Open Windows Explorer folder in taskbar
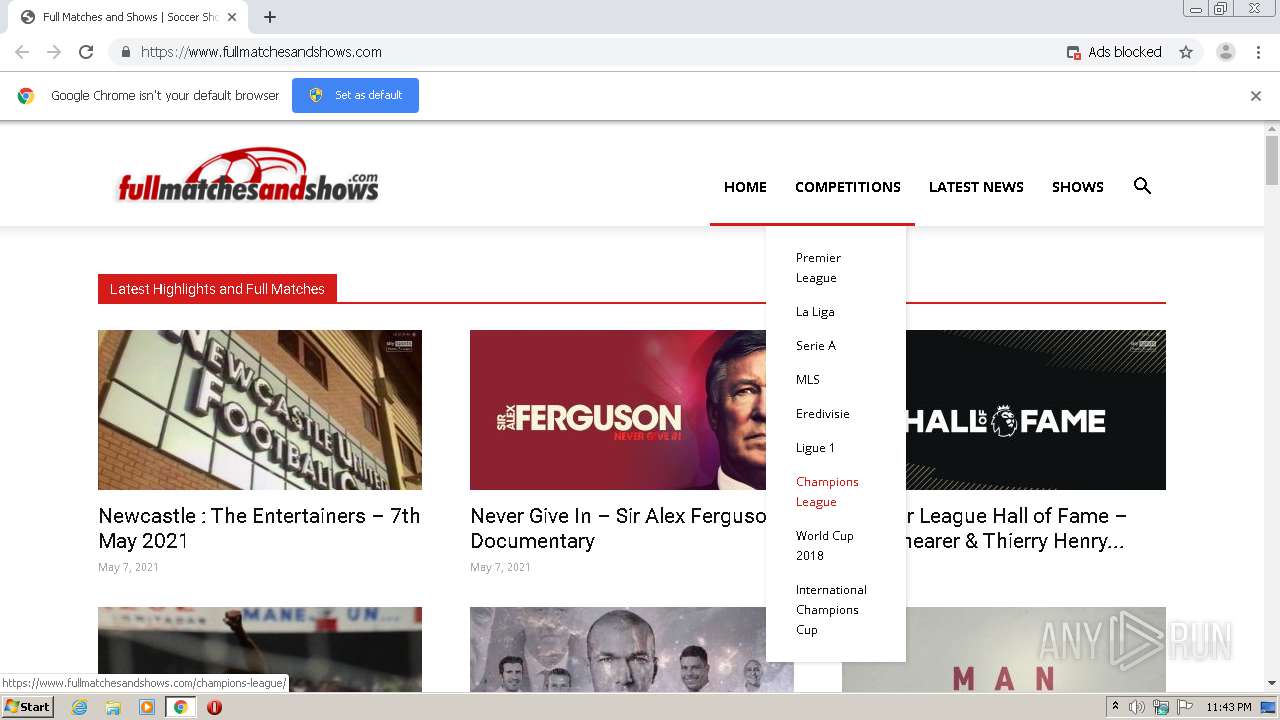 coord(113,707)
